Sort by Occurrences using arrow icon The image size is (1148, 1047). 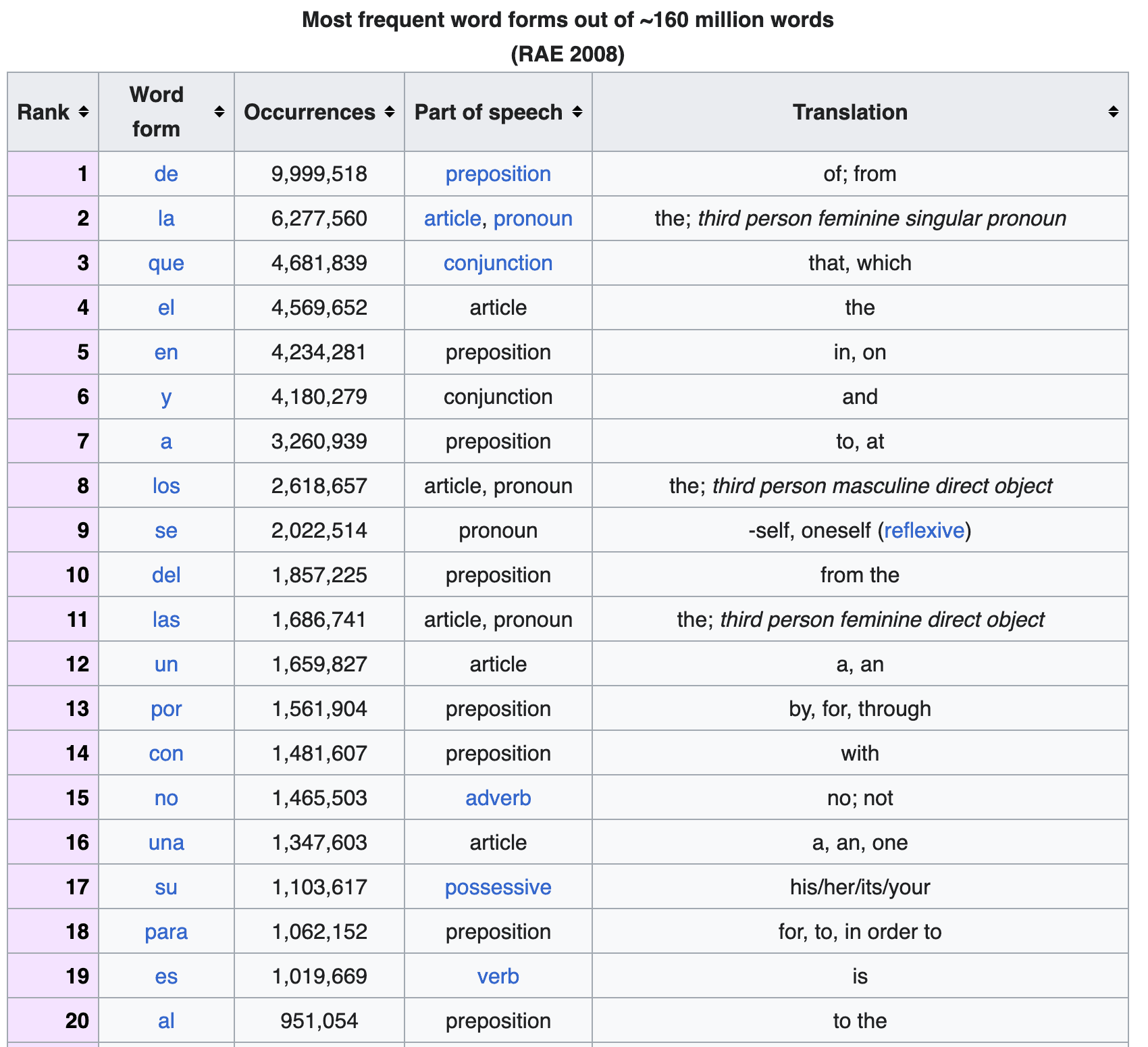pos(390,112)
